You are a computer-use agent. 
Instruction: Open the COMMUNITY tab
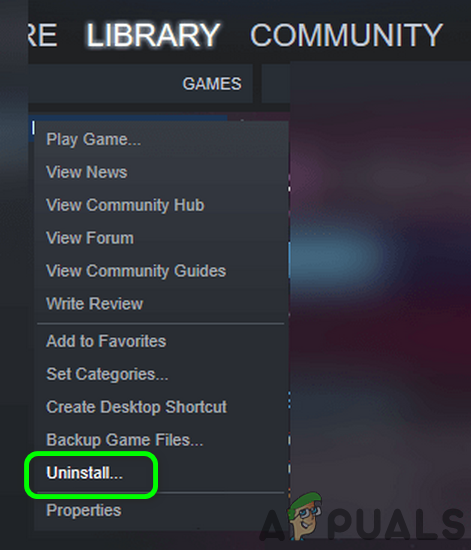pyautogui.click(x=346, y=35)
